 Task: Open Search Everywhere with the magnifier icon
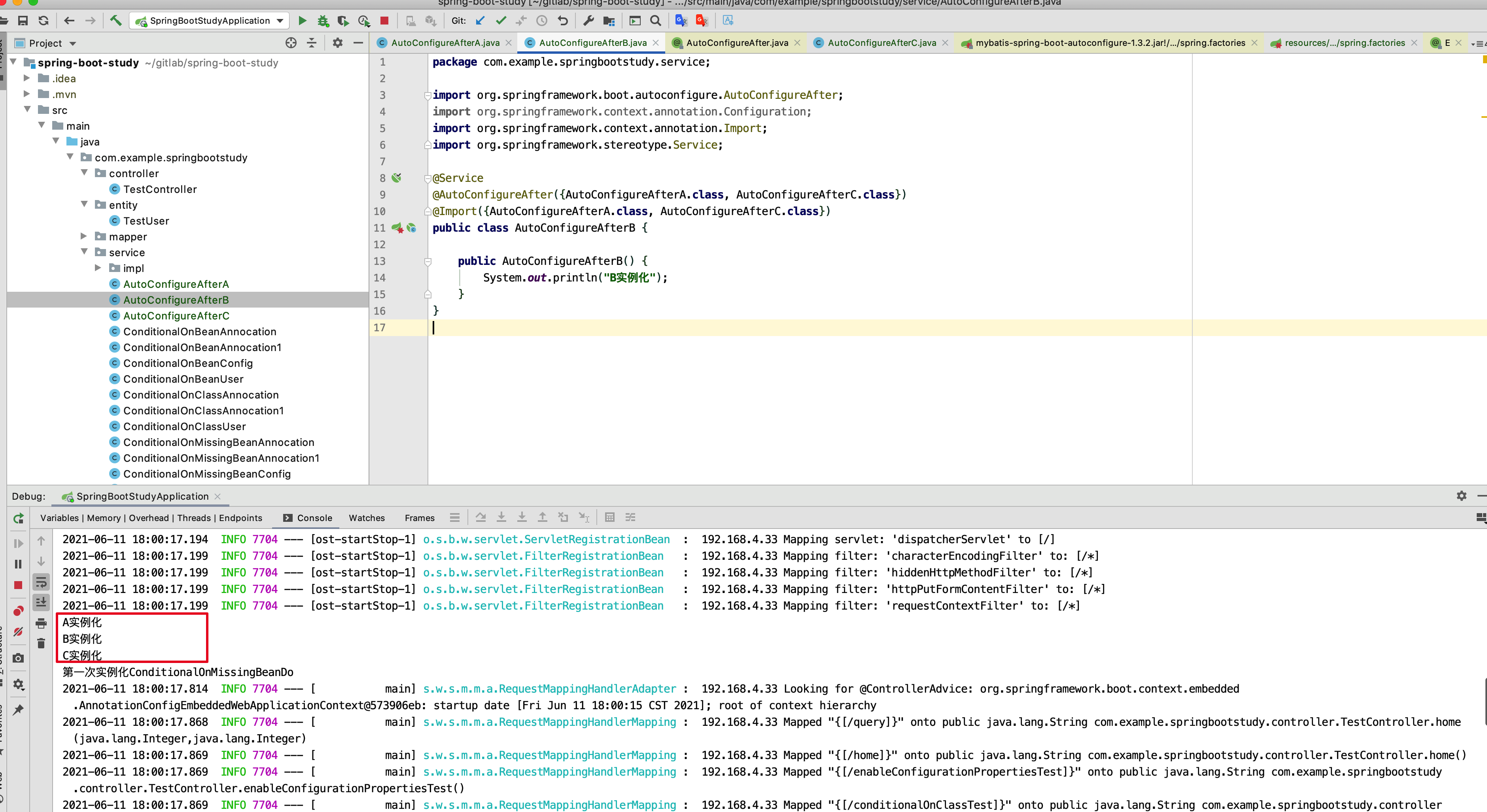click(655, 21)
